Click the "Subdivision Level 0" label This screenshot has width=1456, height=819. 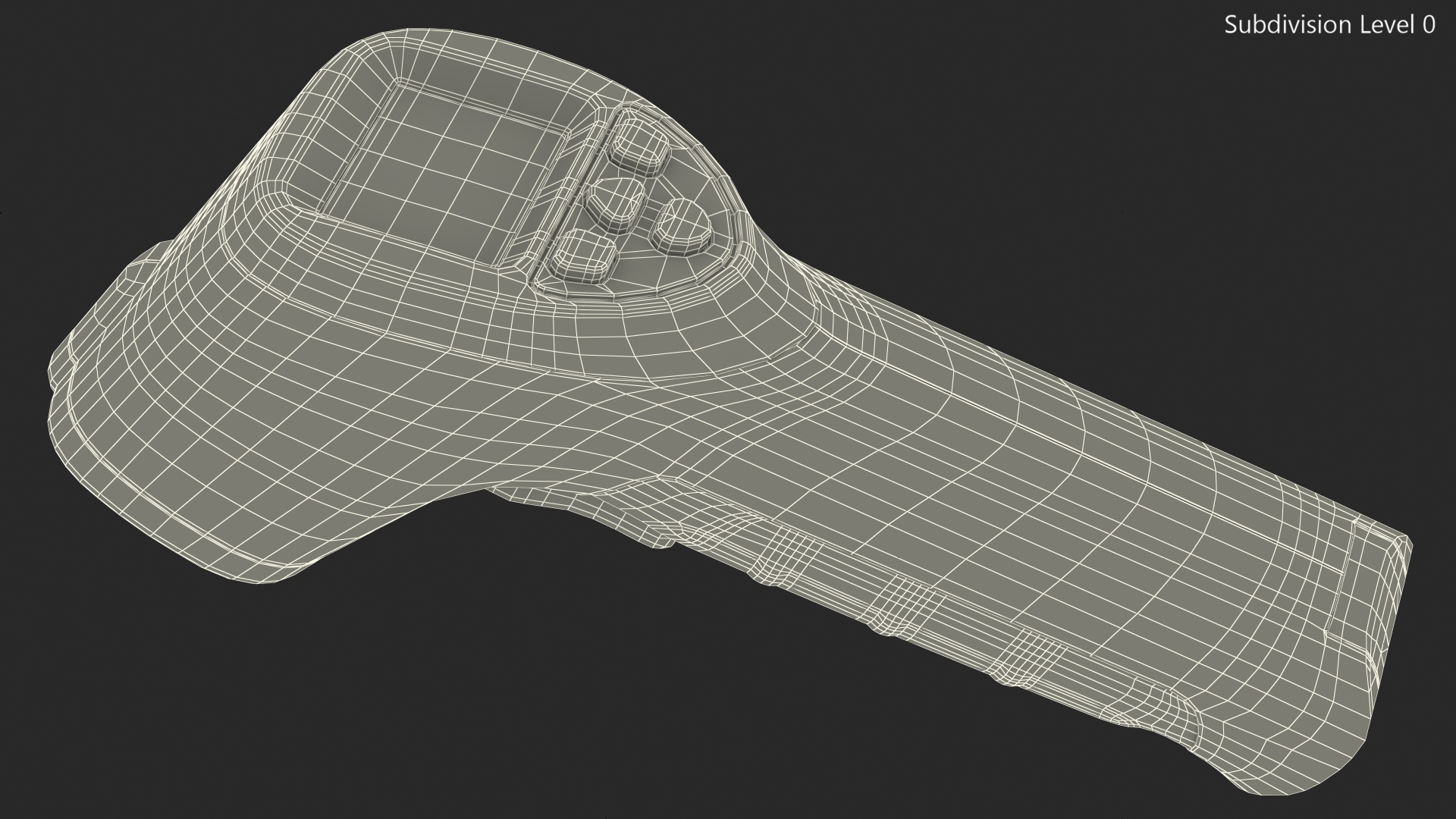(1329, 25)
